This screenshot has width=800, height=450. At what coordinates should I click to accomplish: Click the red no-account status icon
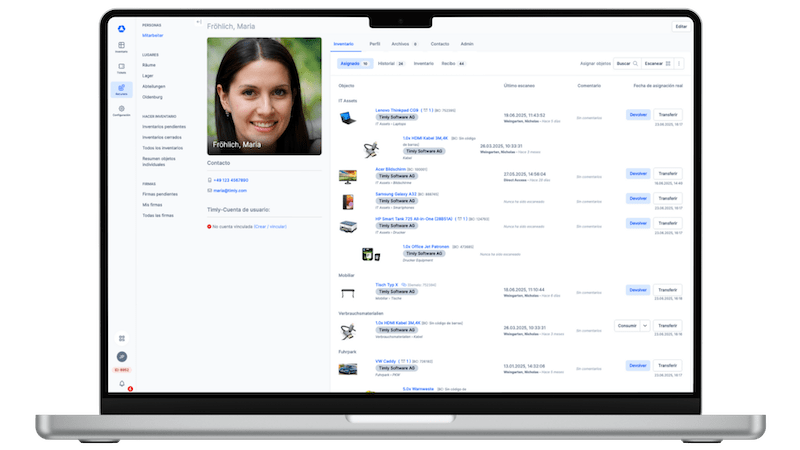[x=209, y=227]
